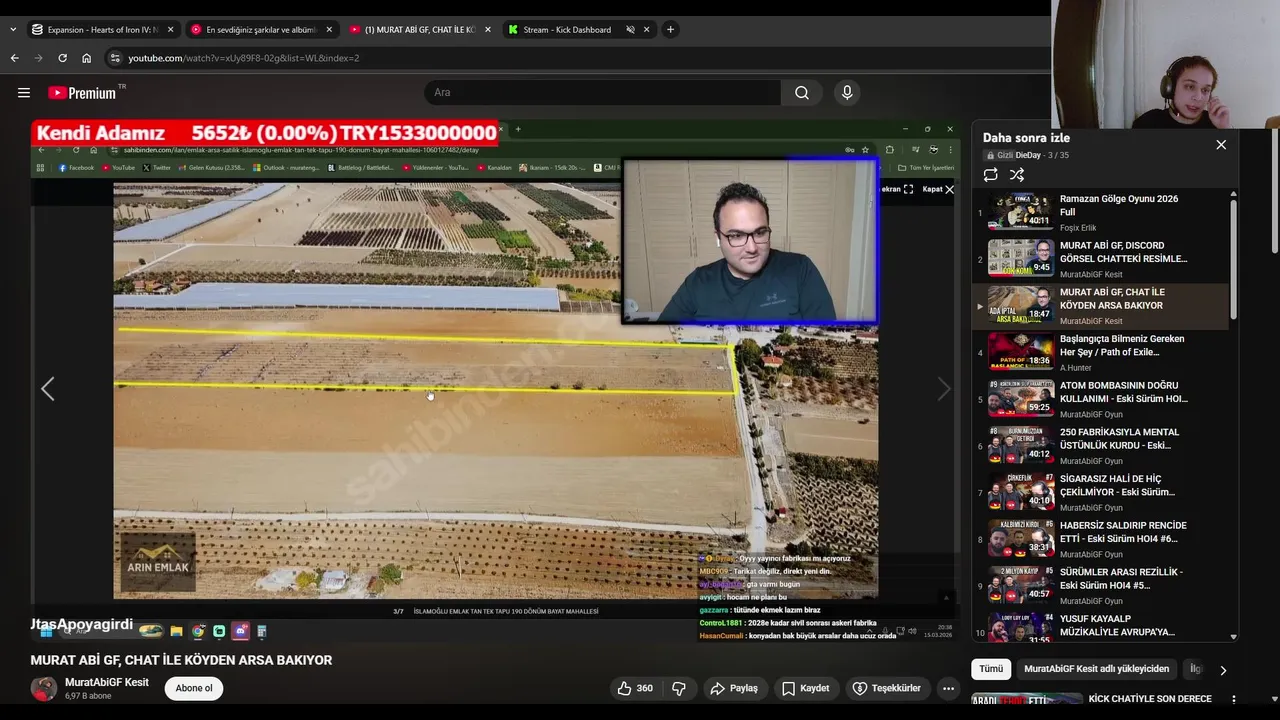Open a new browser tab with plus
Viewport: 1280px width, 720px height.
(x=670, y=29)
